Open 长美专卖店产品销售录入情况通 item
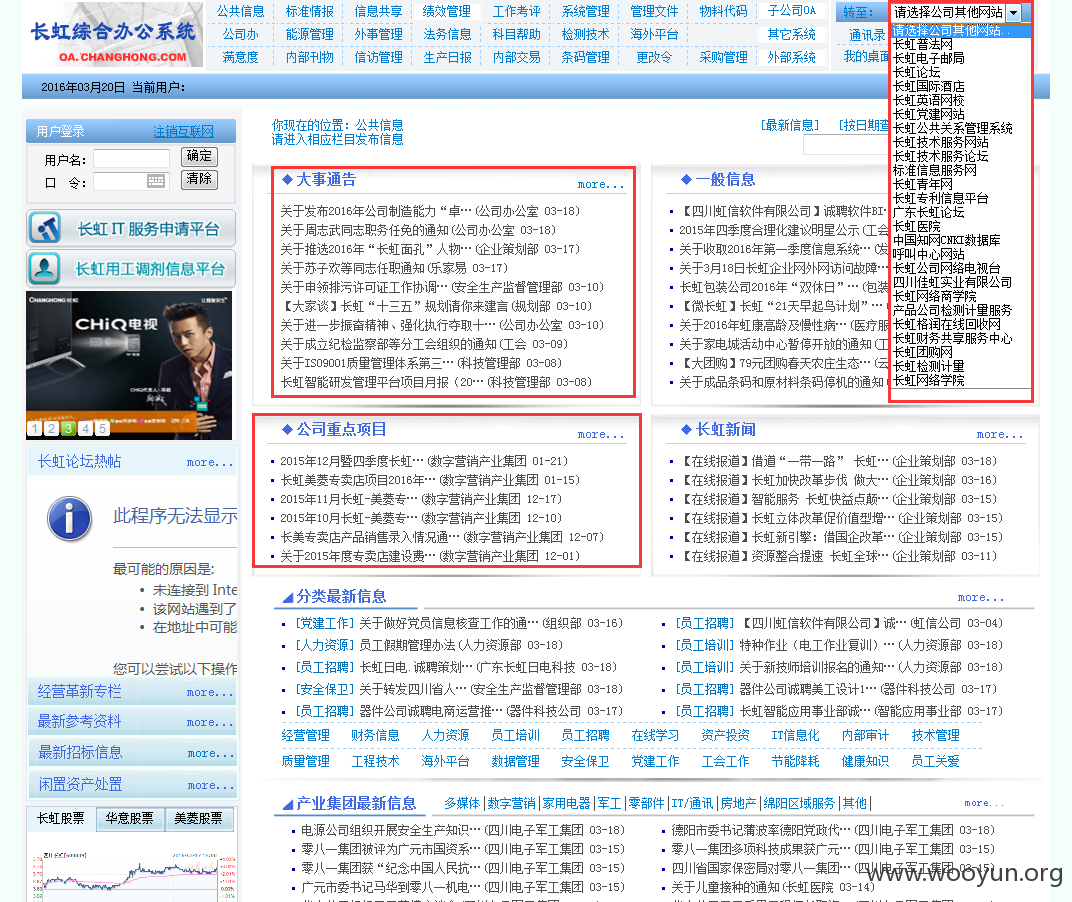 click(x=369, y=537)
